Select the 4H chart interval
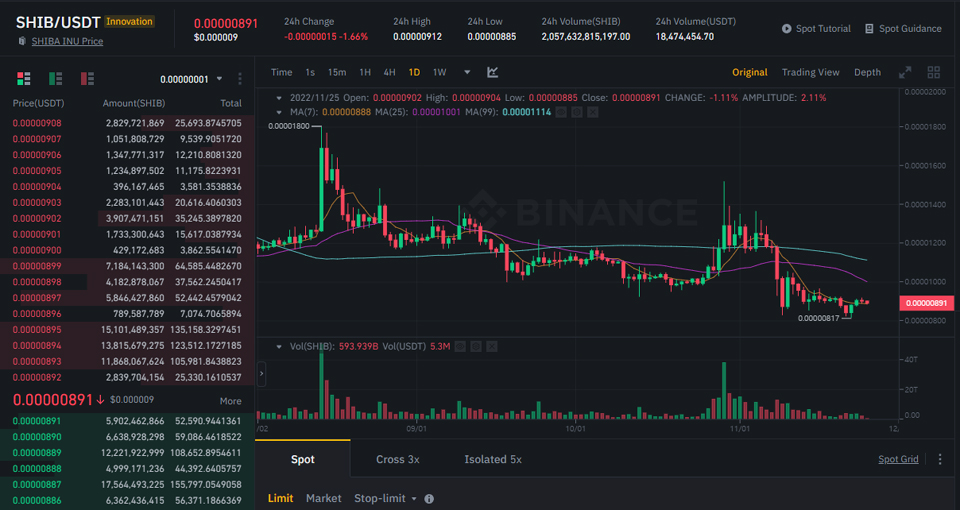 click(389, 72)
